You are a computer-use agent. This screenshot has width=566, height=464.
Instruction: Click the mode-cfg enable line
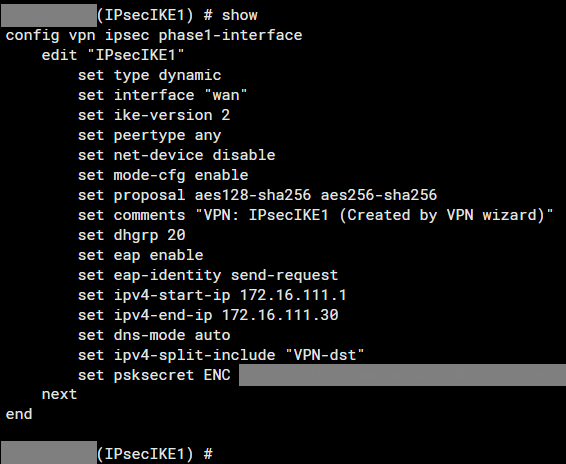[x=163, y=175]
